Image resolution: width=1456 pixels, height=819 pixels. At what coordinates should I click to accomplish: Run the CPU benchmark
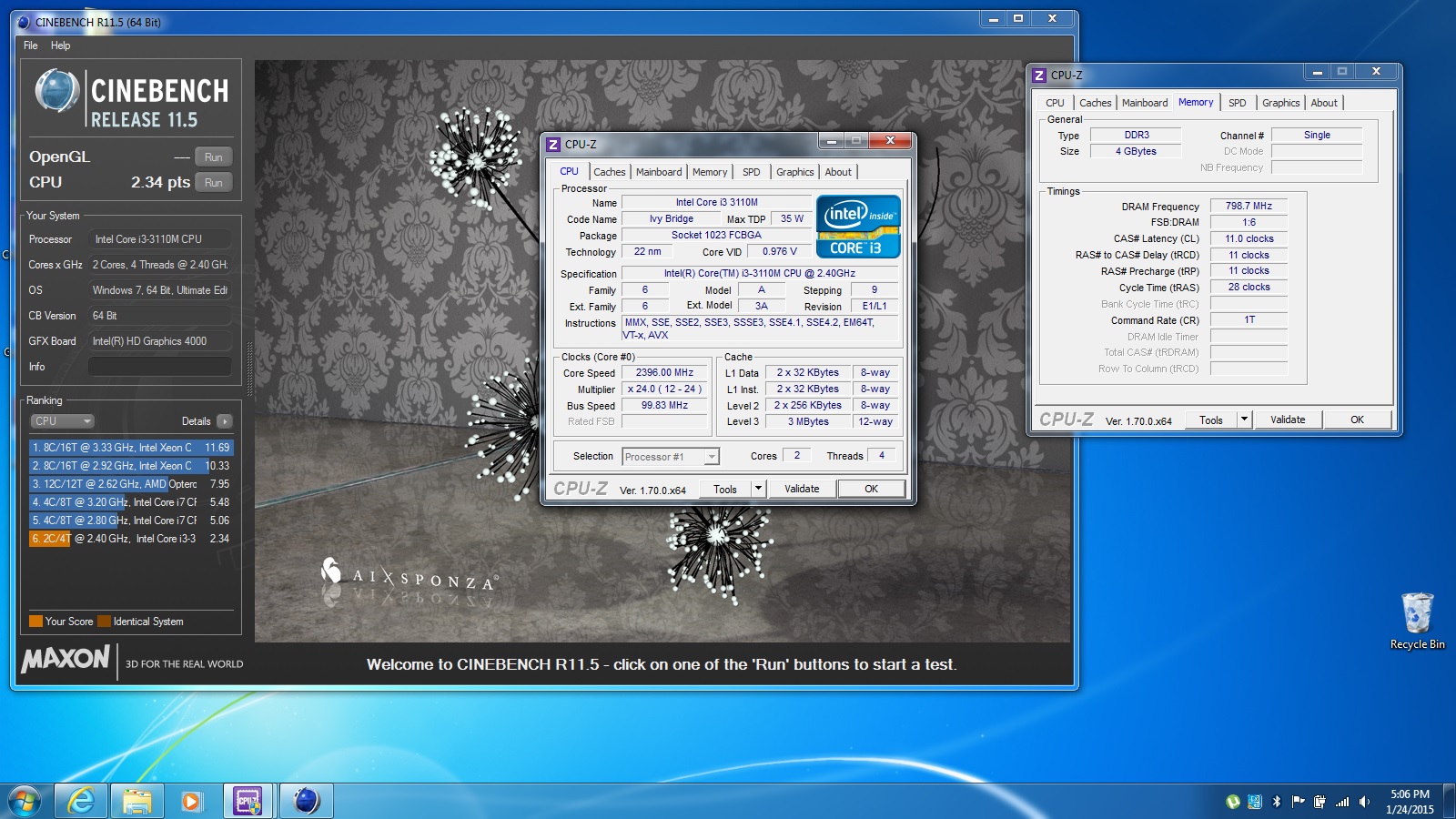[x=214, y=183]
